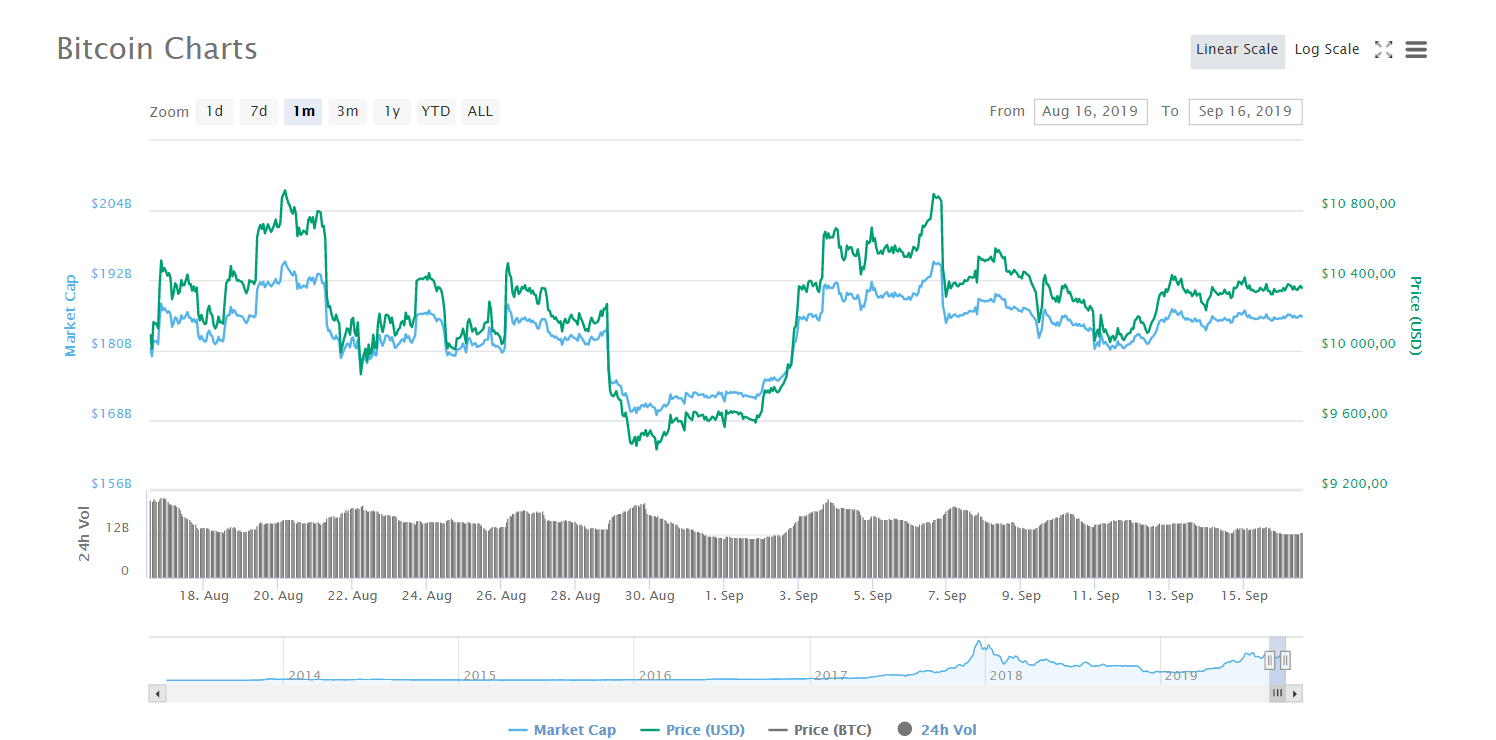
Task: Click the $9 600,00 price axis label
Action: click(1354, 414)
